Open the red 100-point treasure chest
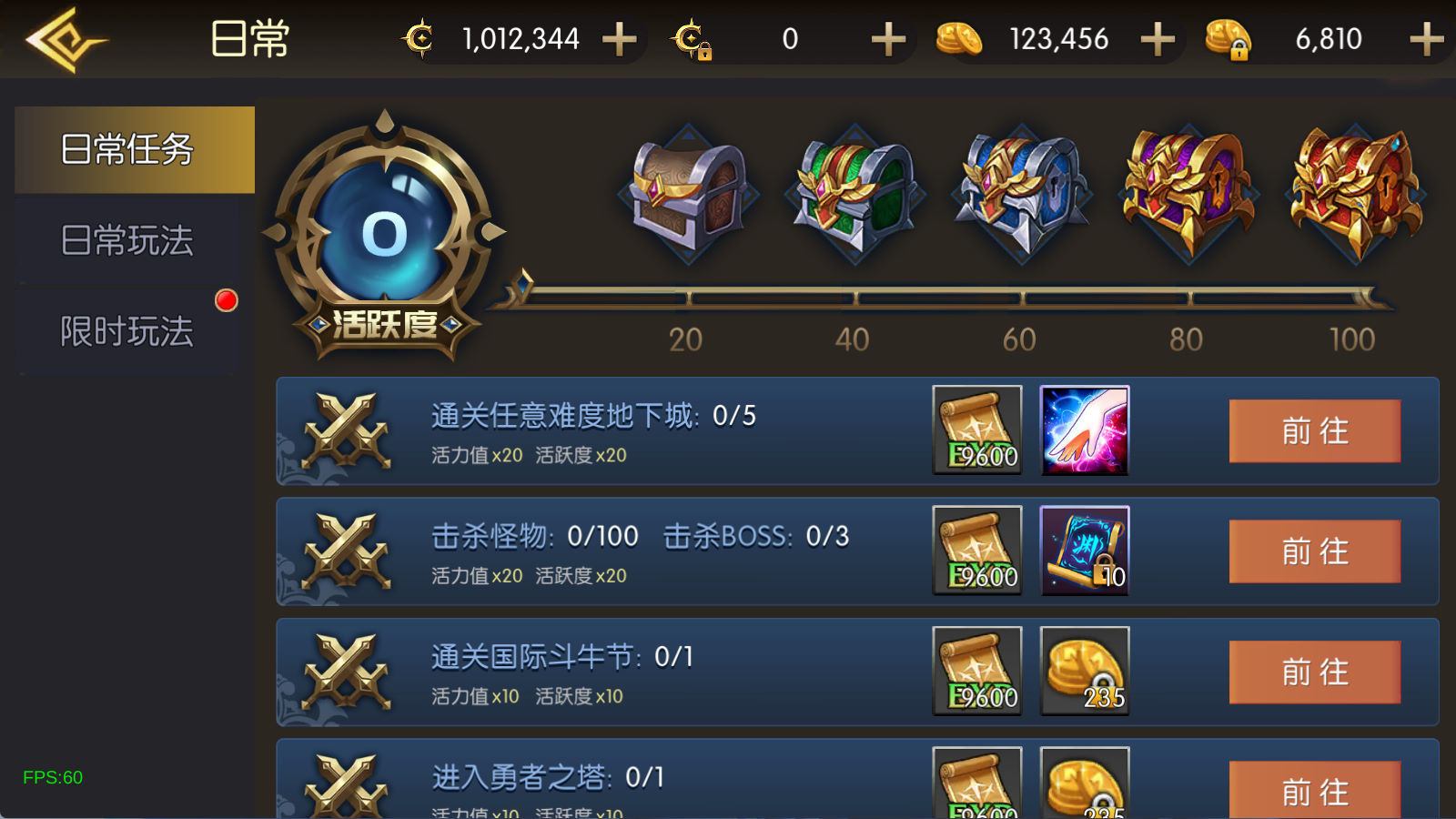 (1356, 194)
